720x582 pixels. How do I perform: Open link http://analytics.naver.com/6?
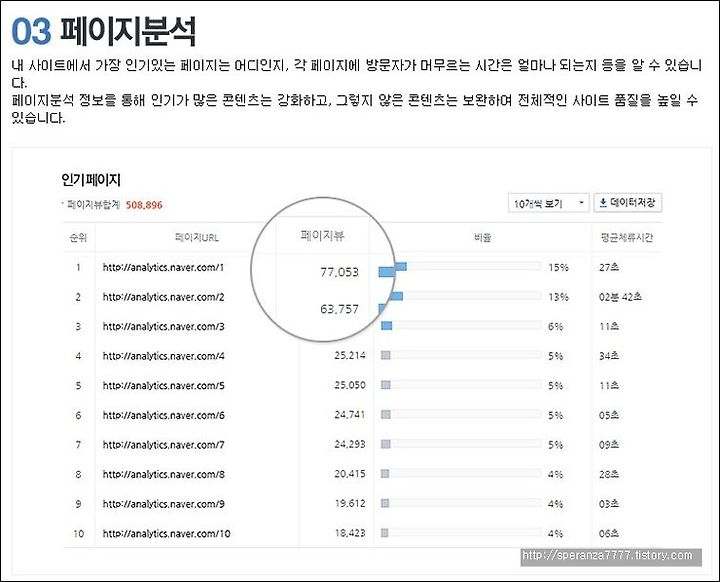tap(163, 415)
